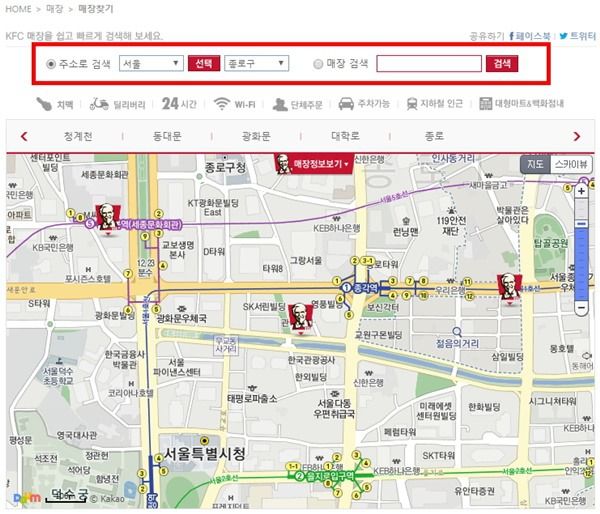Select the 광화문 area tab
Image resolution: width=600 pixels, height=514 pixels.
[x=256, y=136]
